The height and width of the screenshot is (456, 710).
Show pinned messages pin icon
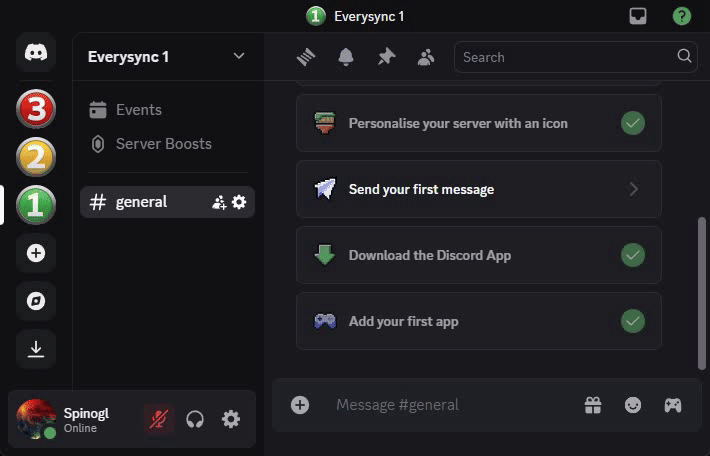386,57
